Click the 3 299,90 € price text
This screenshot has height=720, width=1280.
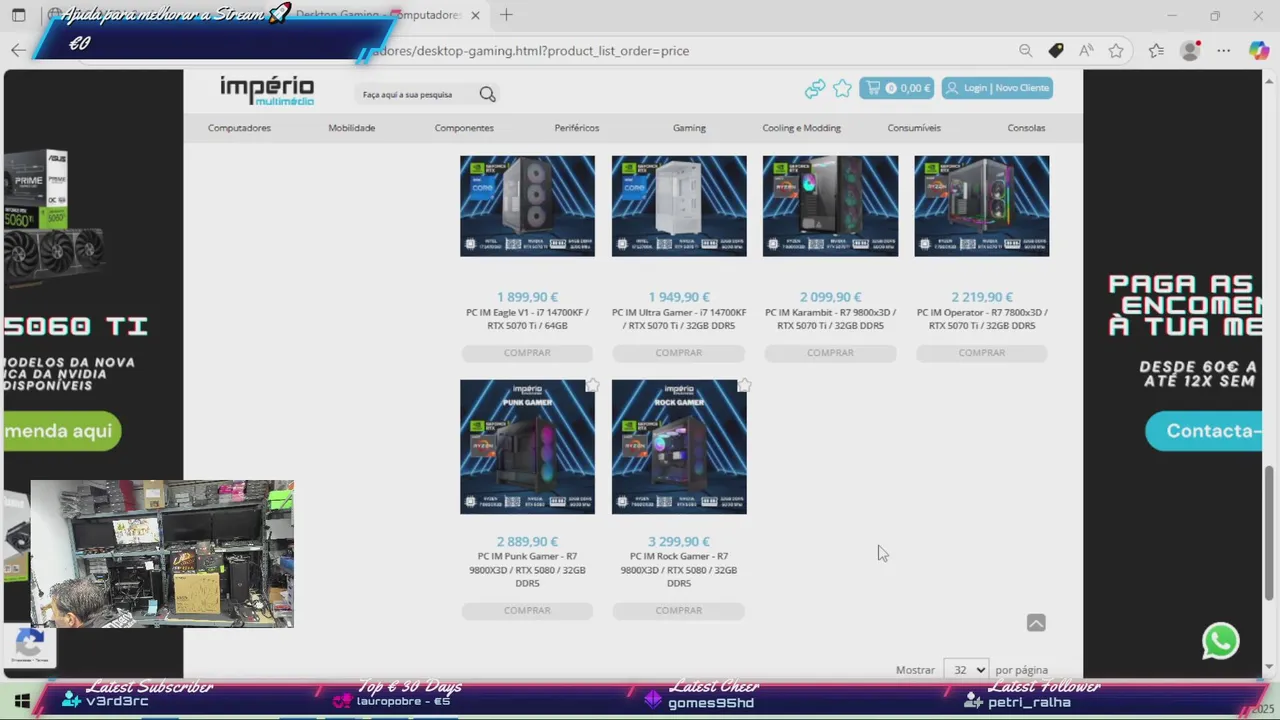(679, 542)
